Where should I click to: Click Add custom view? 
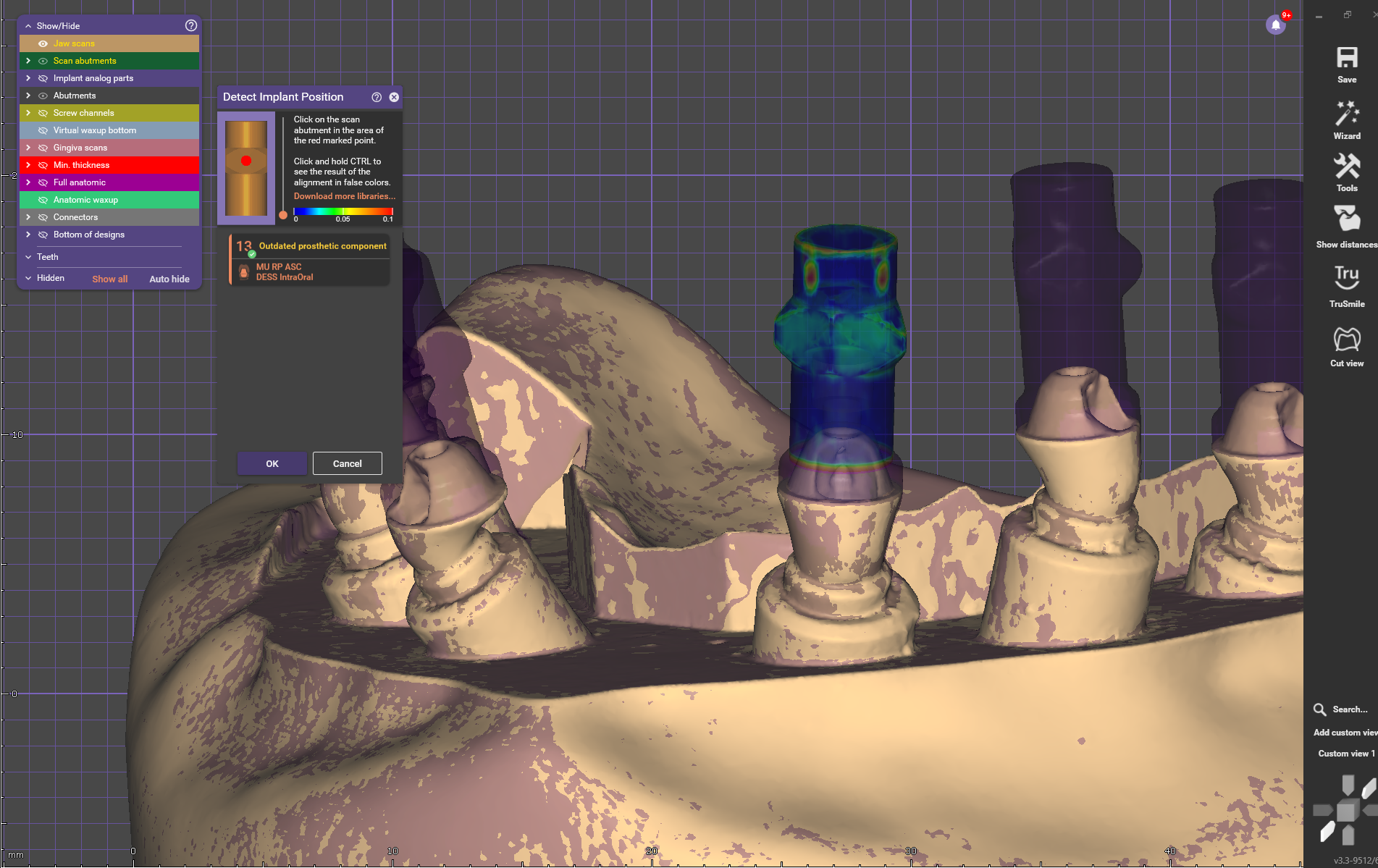1345,733
